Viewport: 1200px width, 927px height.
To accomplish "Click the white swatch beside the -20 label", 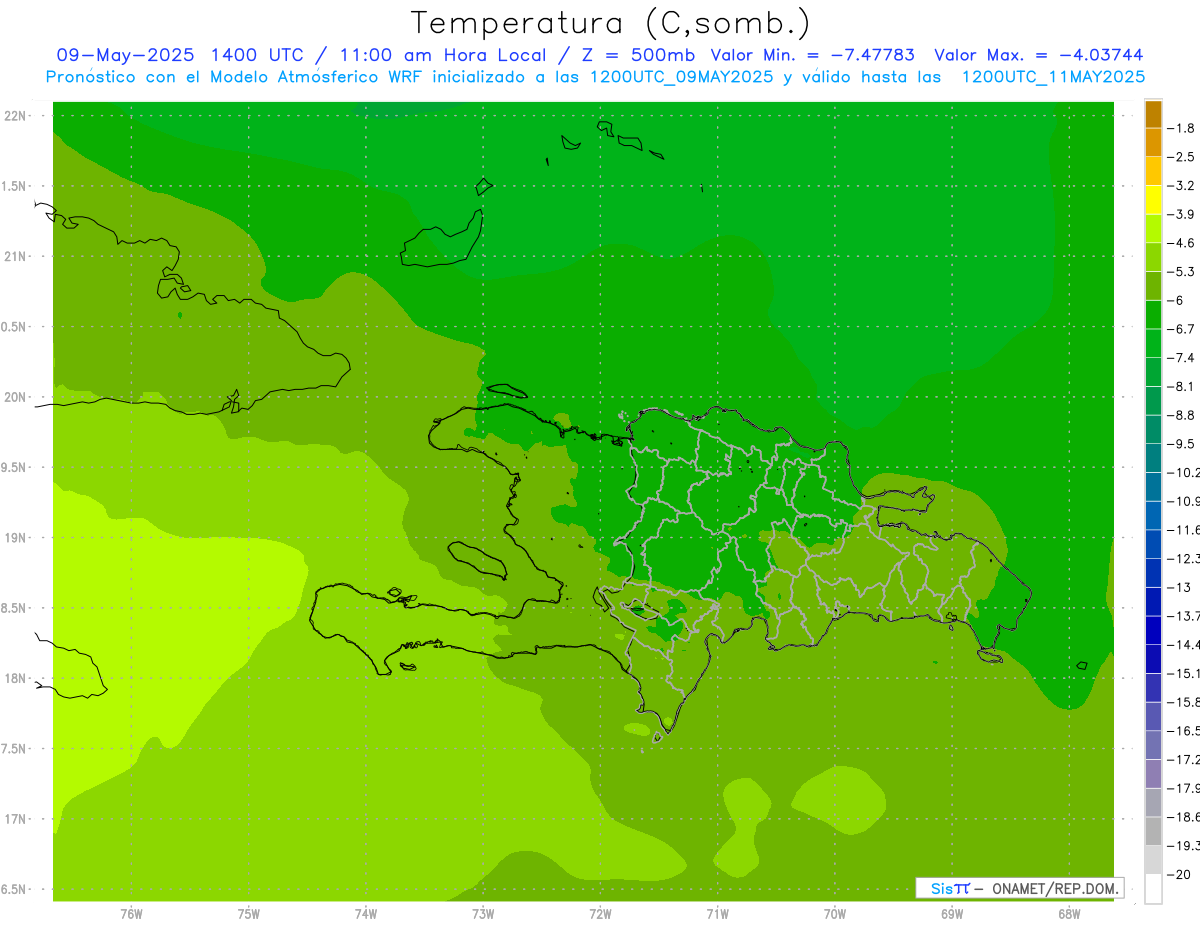I will point(1153,889).
